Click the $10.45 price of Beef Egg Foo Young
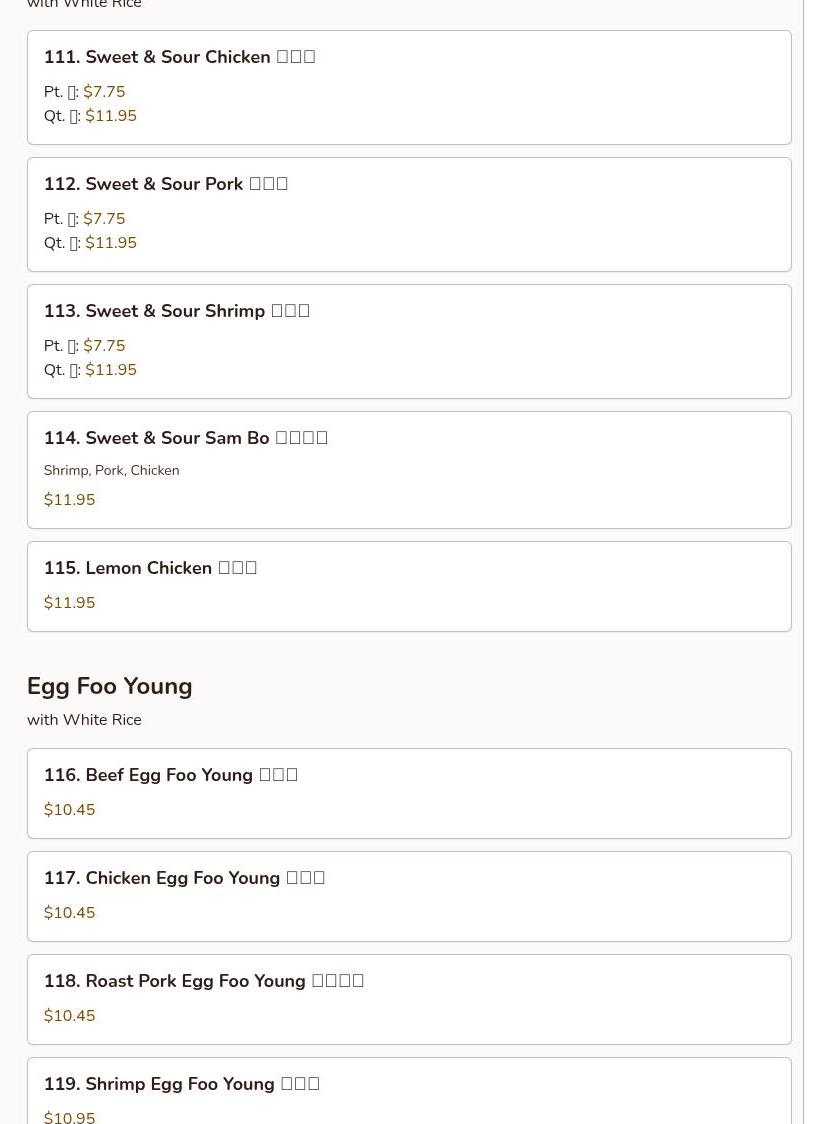 70,810
